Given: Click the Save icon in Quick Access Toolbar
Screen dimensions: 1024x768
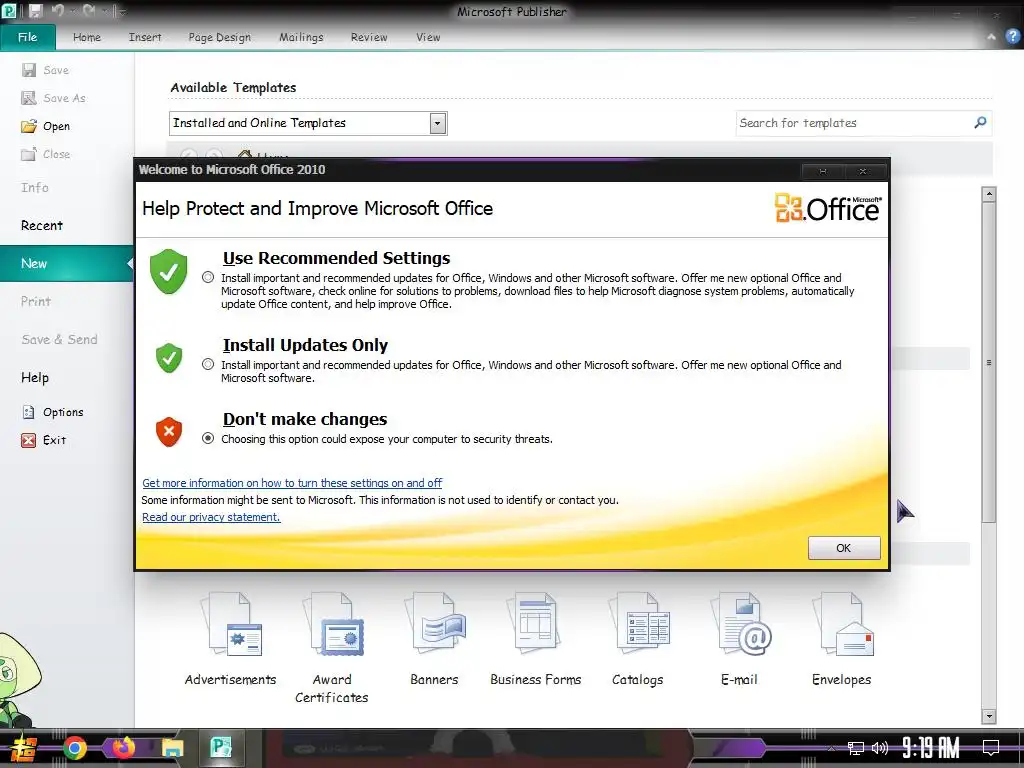Looking at the screenshot, I should (35, 11).
